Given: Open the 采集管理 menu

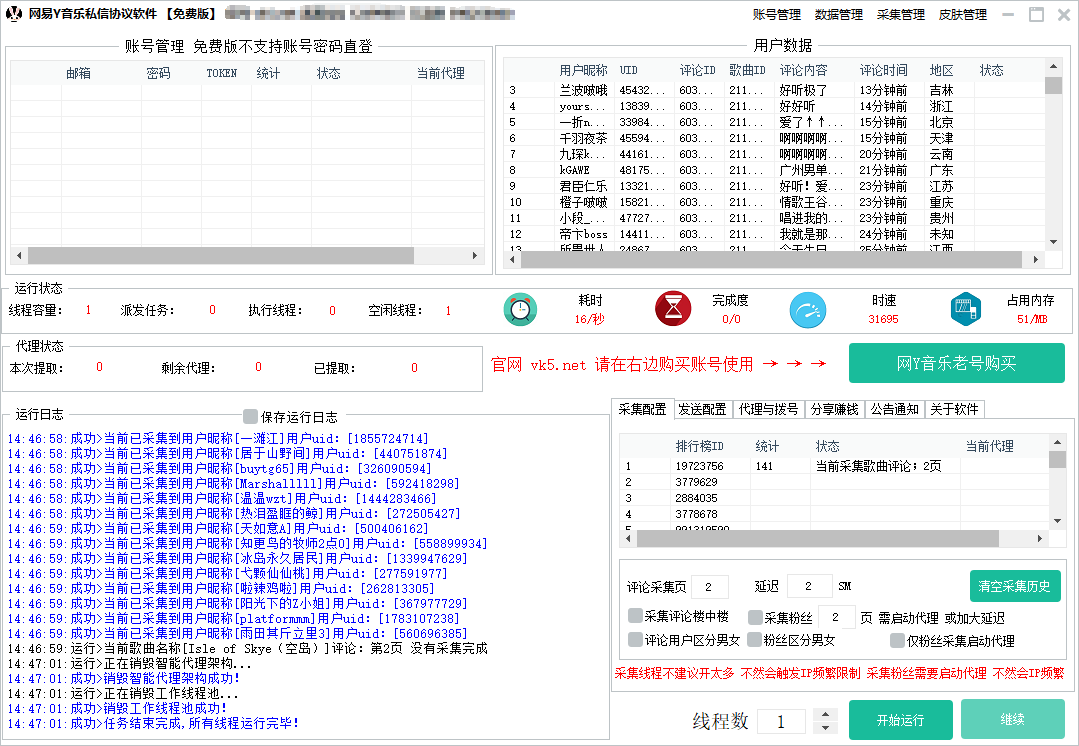Looking at the screenshot, I should pos(901,14).
